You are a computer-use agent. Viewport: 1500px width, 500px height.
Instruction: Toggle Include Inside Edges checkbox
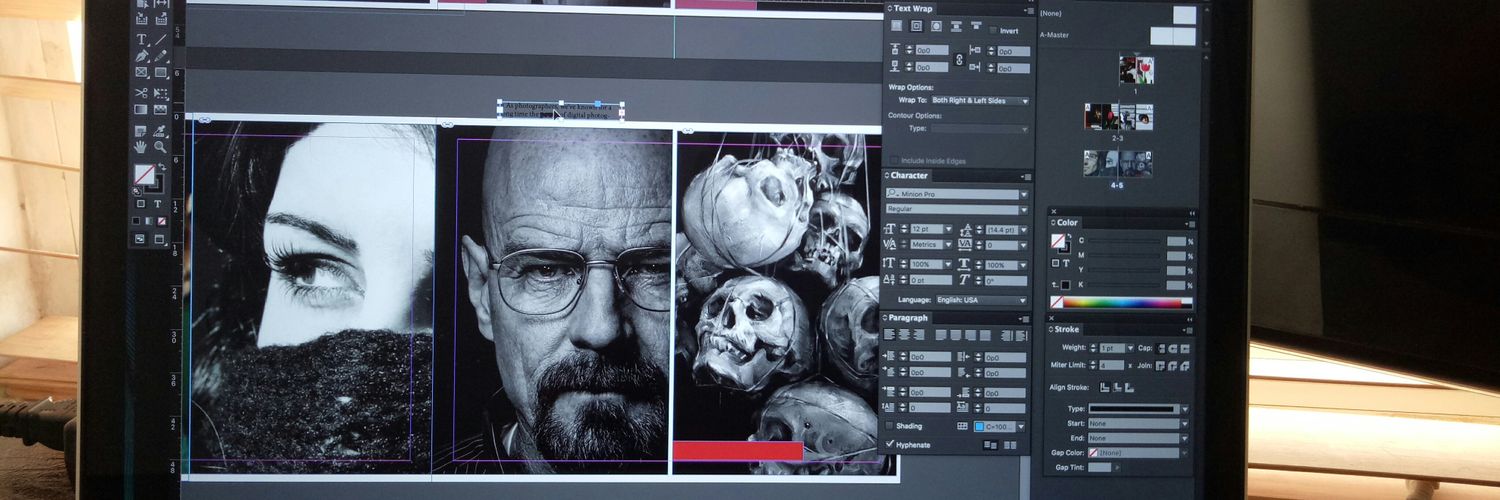pyautogui.click(x=894, y=161)
